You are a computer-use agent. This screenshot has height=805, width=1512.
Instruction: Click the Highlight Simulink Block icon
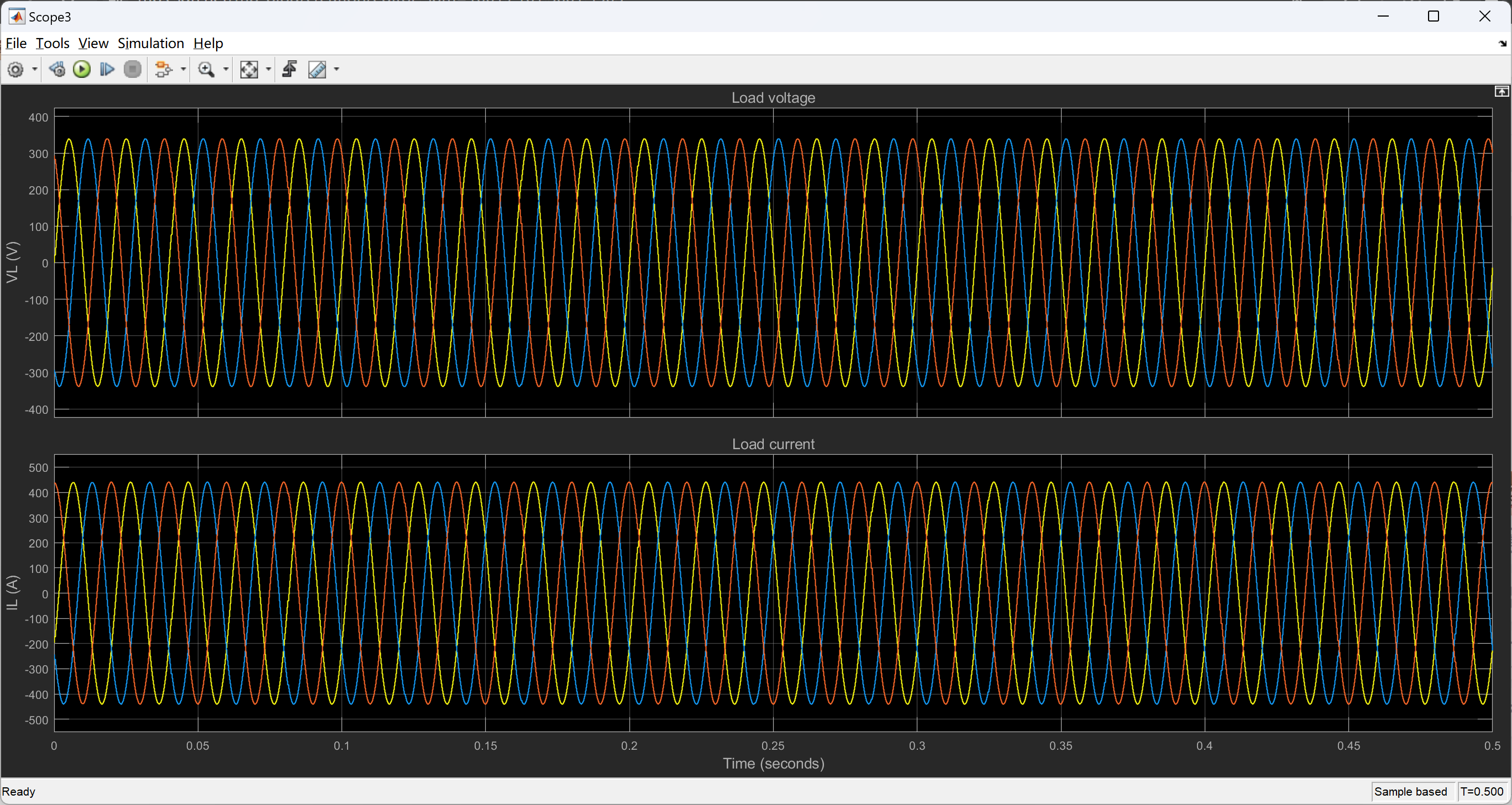[x=164, y=70]
